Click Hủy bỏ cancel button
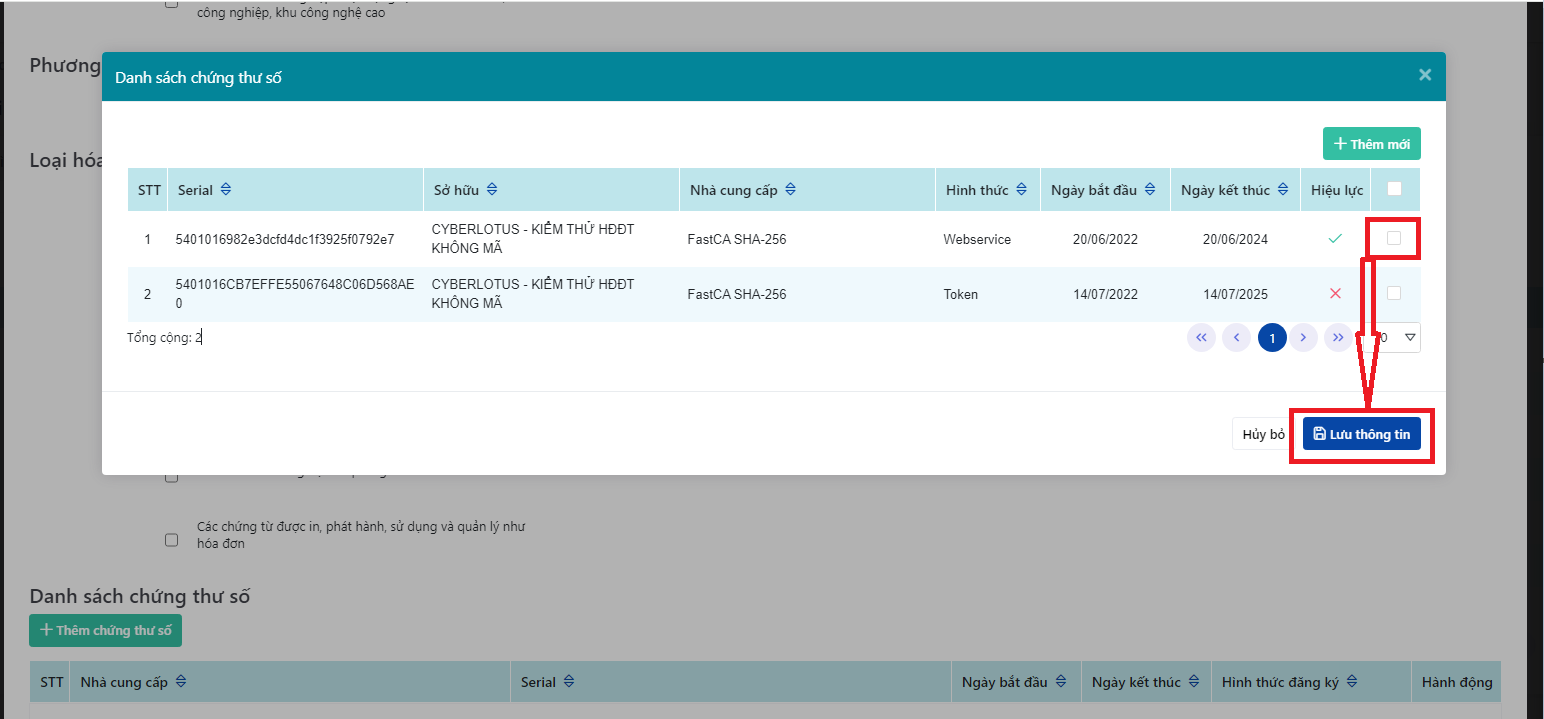This screenshot has width=1544, height=719. coord(1263,434)
